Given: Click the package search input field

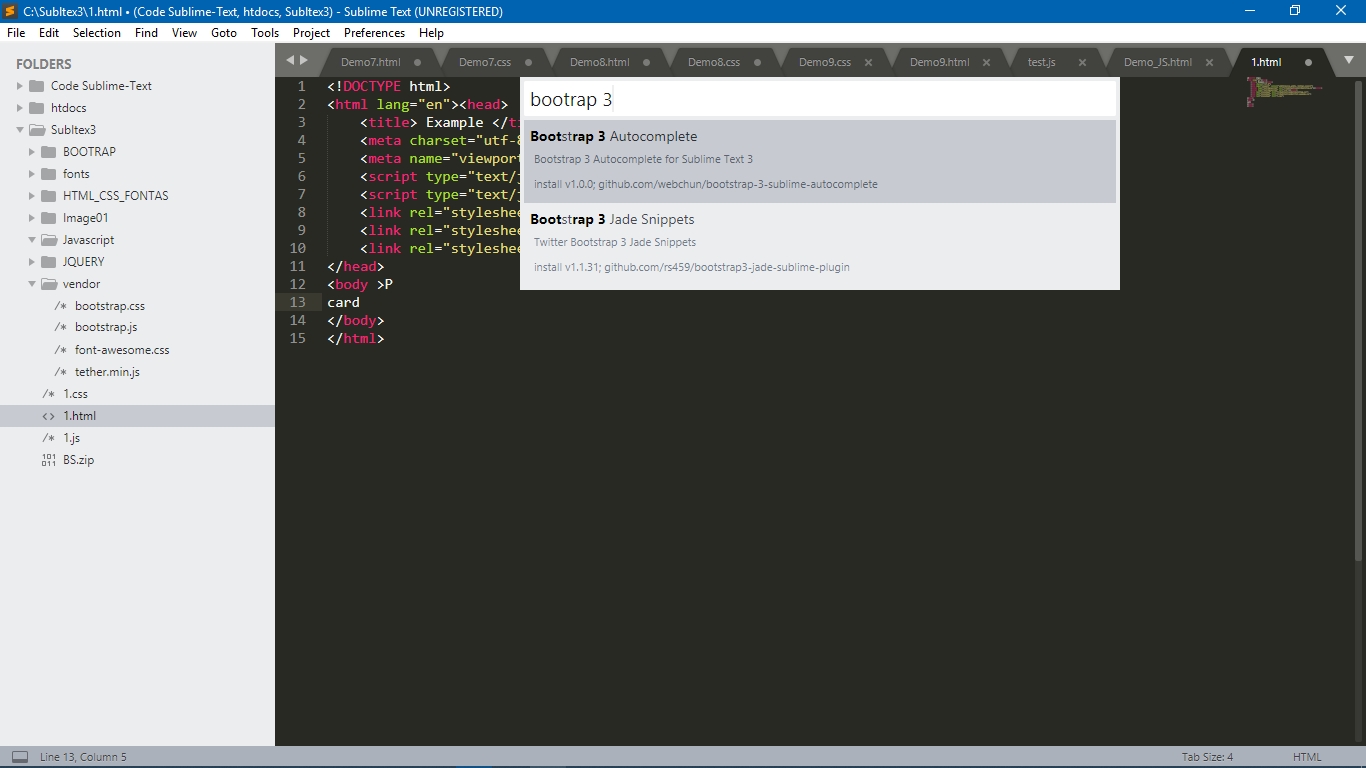Looking at the screenshot, I should click(819, 99).
